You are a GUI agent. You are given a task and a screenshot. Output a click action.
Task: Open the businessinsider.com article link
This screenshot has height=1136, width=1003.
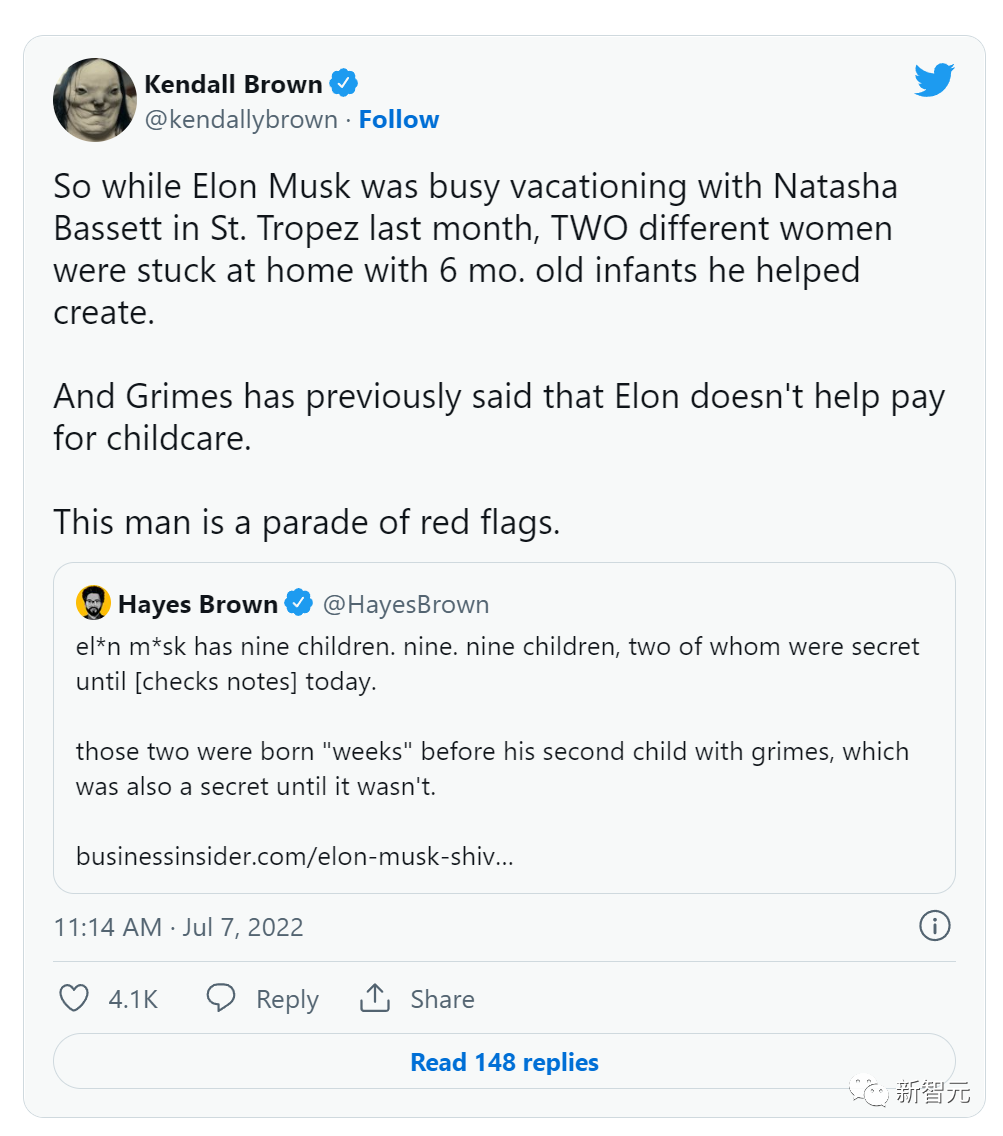[294, 857]
